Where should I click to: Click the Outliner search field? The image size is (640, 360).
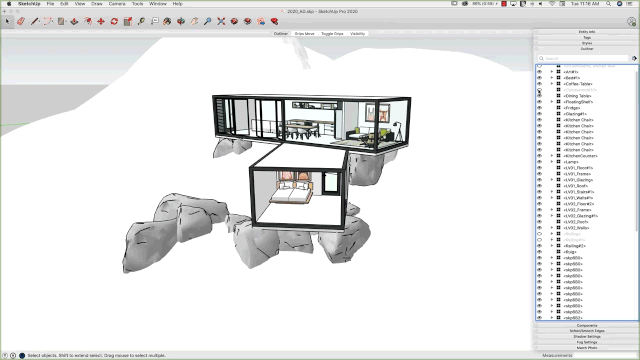click(x=583, y=58)
